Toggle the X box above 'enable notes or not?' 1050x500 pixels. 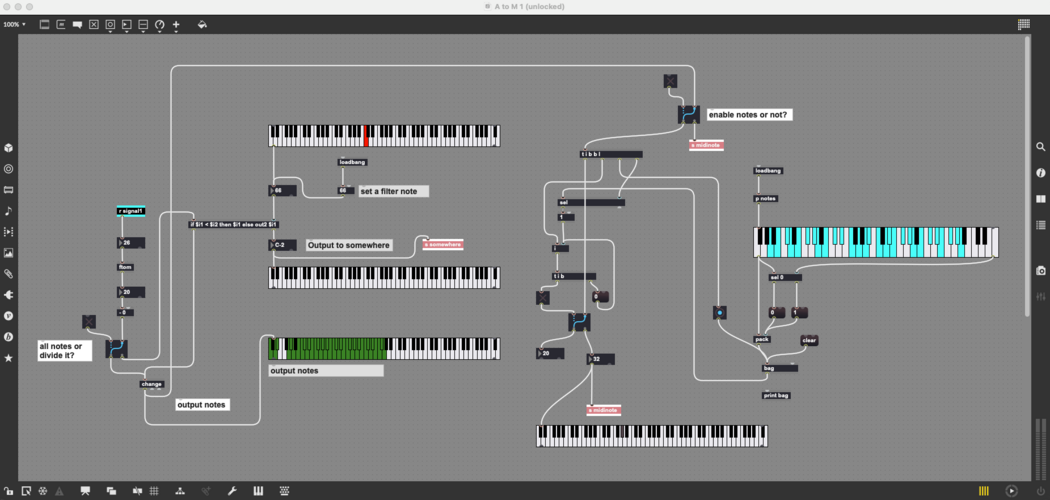point(671,81)
